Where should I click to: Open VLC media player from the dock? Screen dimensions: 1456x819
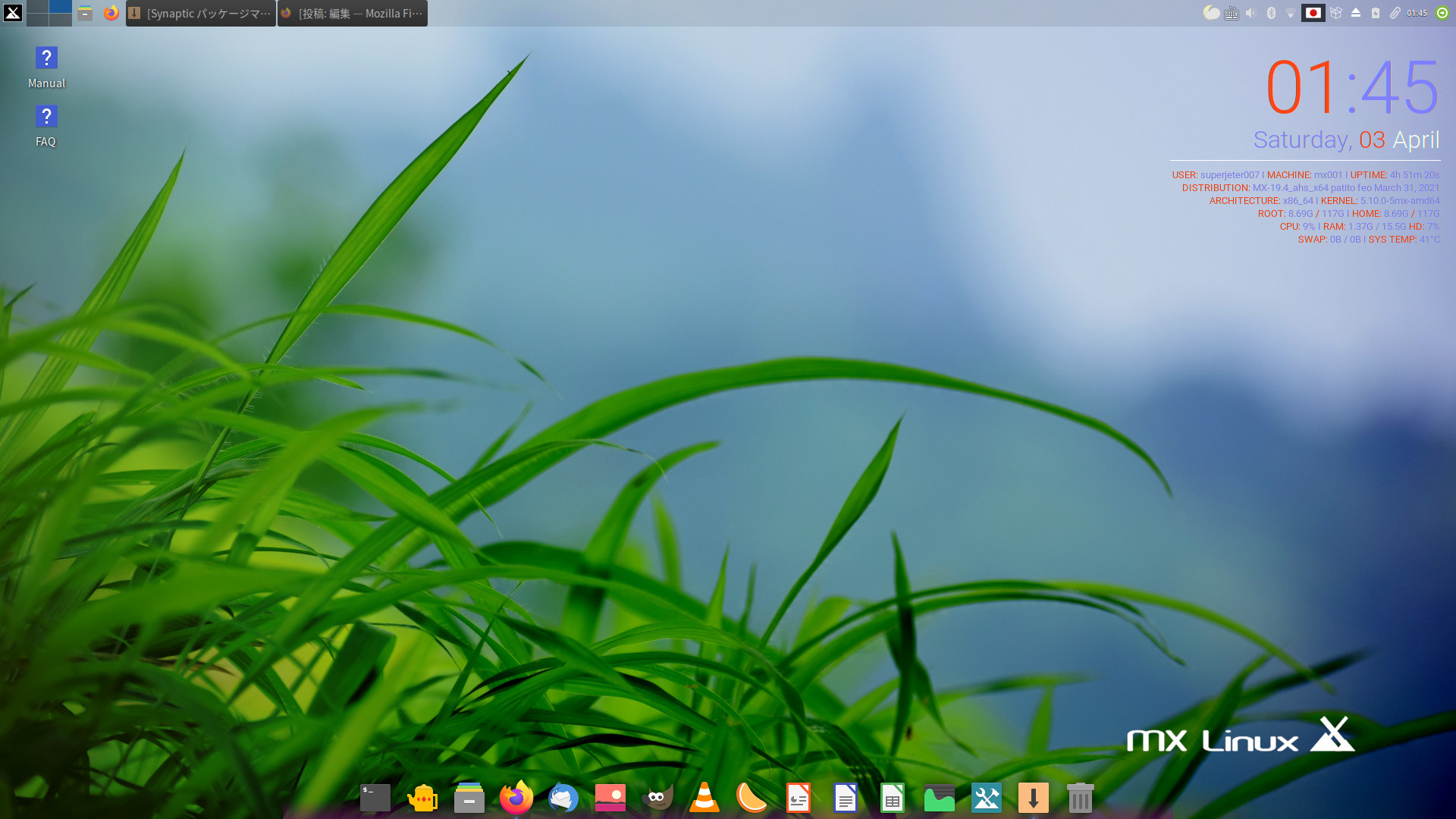pyautogui.click(x=704, y=798)
